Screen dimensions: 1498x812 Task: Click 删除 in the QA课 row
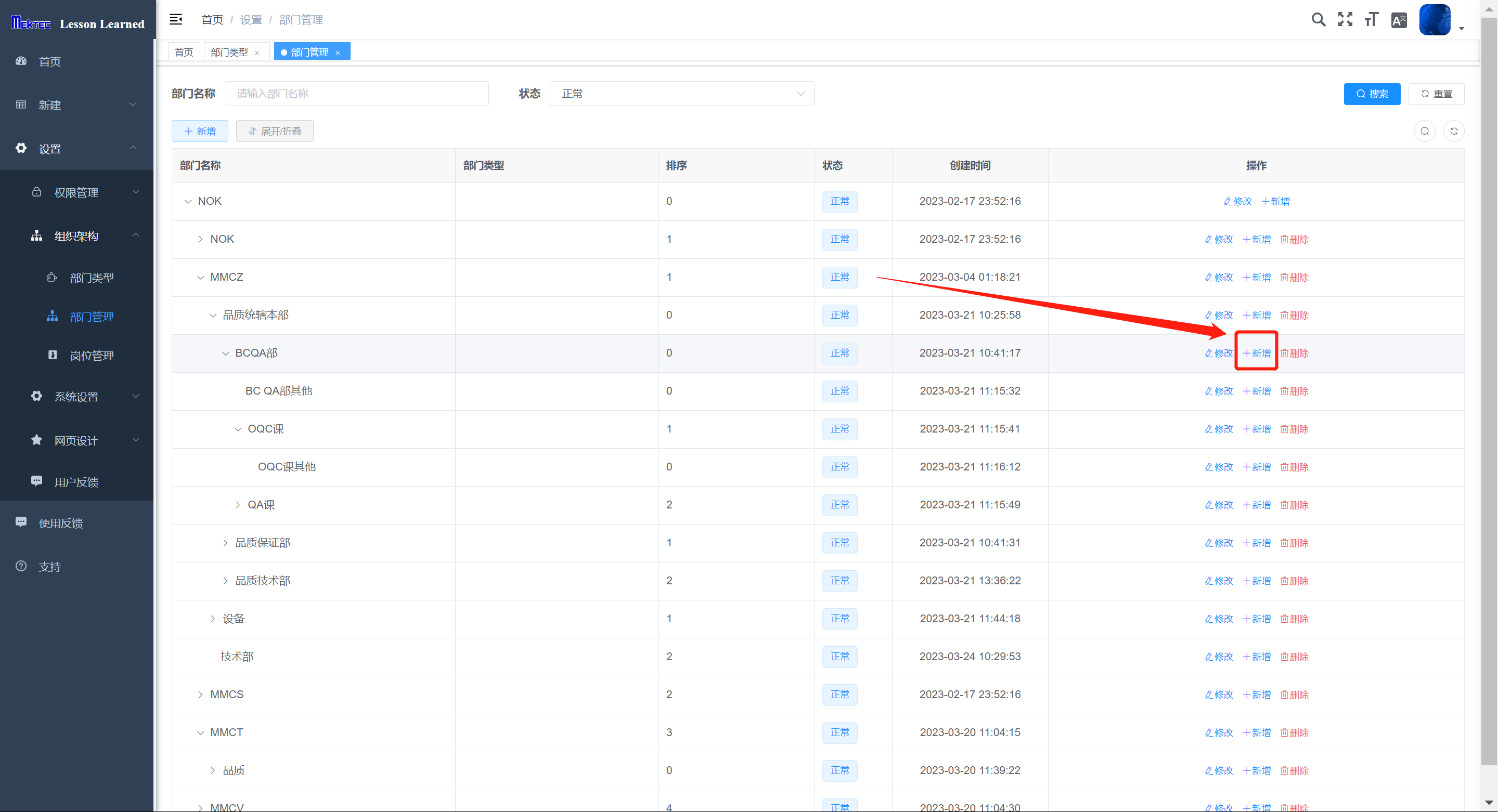click(1295, 505)
